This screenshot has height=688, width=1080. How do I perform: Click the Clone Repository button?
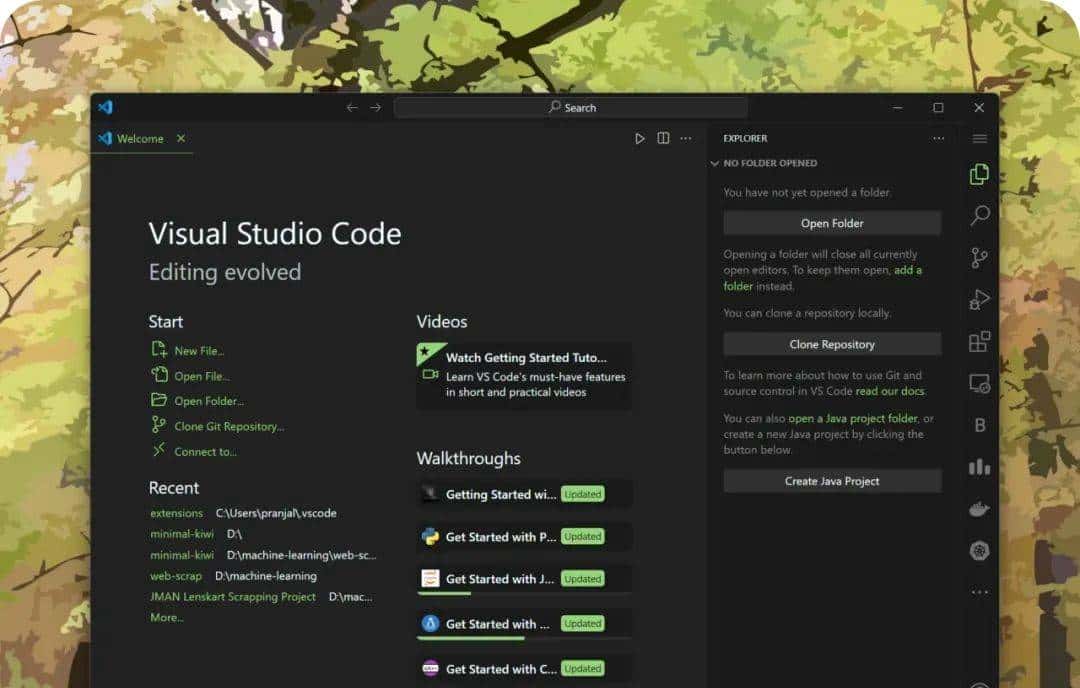[x=832, y=343]
